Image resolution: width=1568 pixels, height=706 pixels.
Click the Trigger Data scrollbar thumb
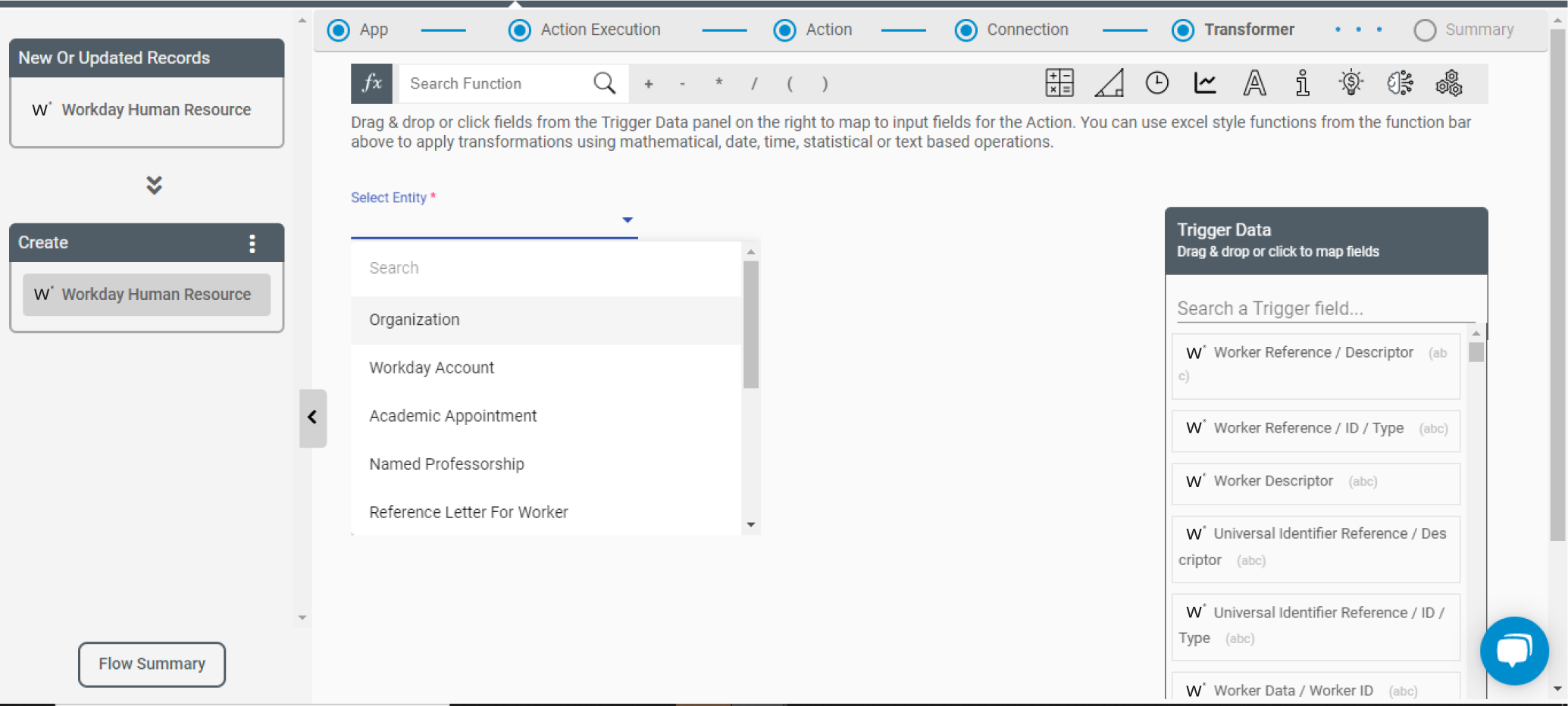(x=1476, y=352)
